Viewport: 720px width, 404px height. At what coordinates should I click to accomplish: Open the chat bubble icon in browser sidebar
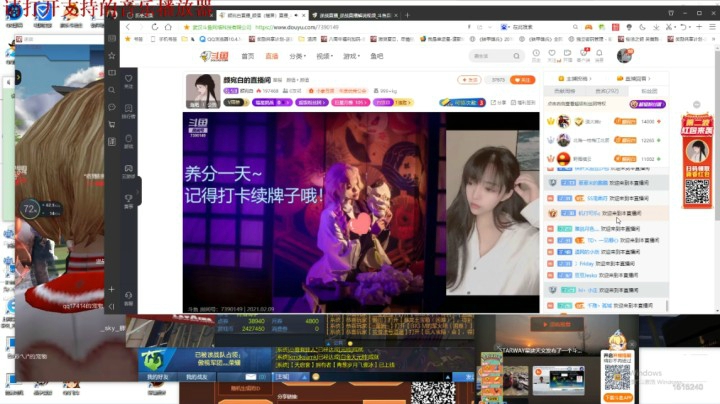[x=112, y=107]
